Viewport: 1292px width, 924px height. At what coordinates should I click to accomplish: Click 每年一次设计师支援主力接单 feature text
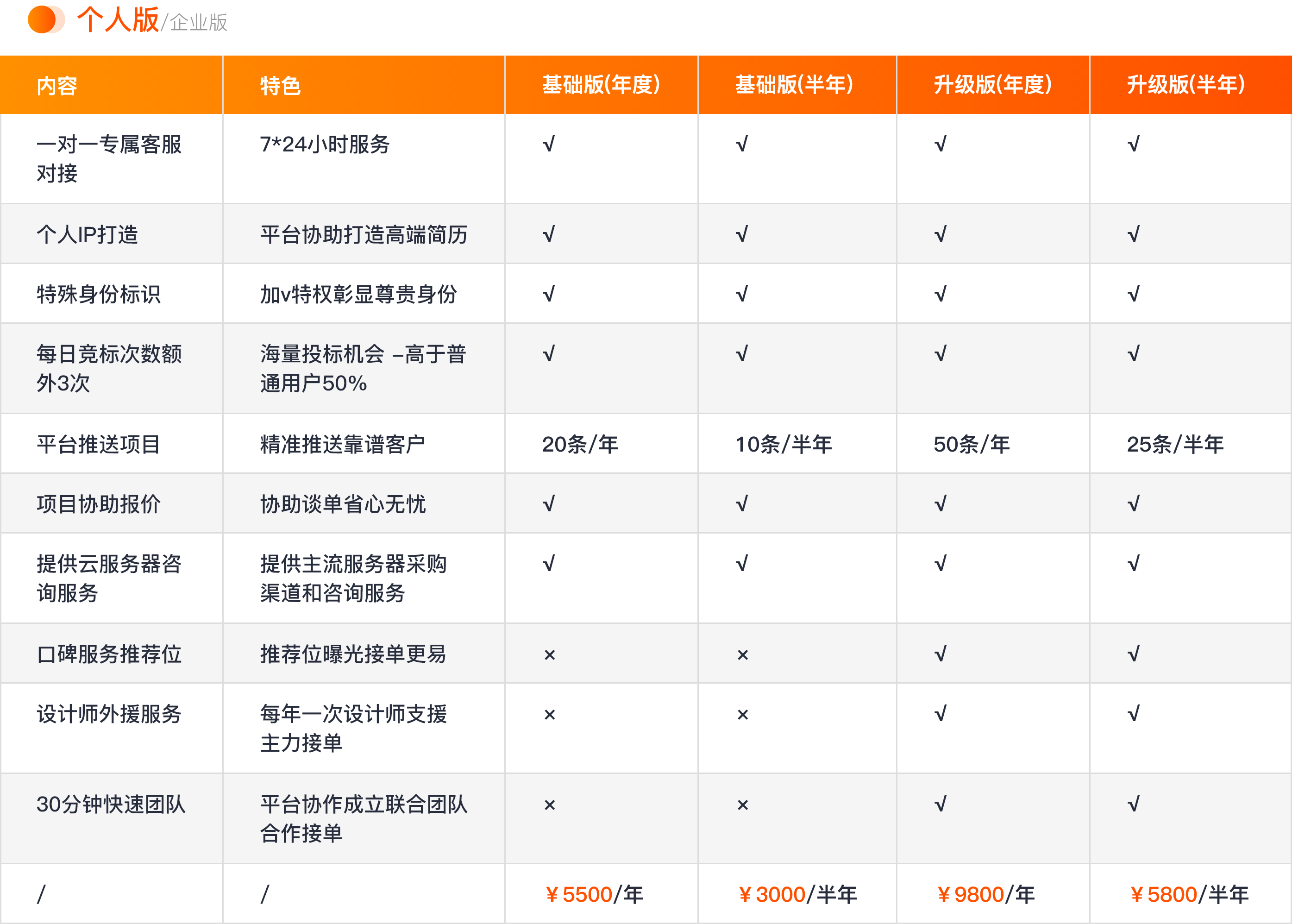[x=353, y=729]
